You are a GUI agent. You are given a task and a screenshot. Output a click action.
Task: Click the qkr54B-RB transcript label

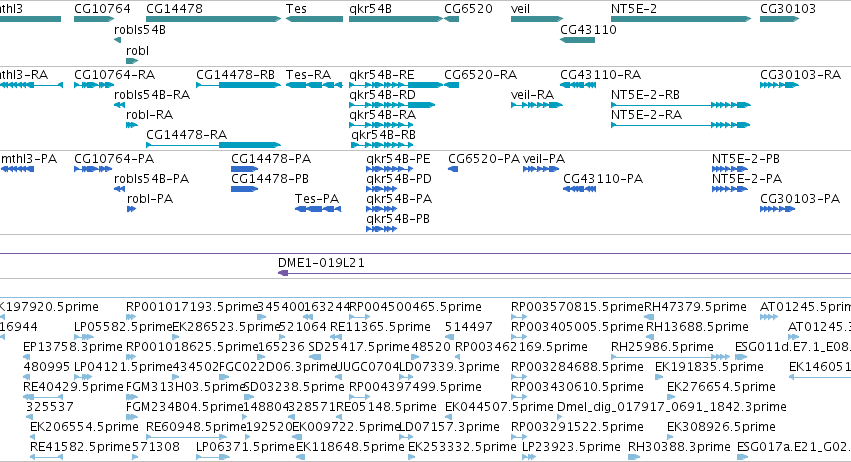tap(384, 135)
